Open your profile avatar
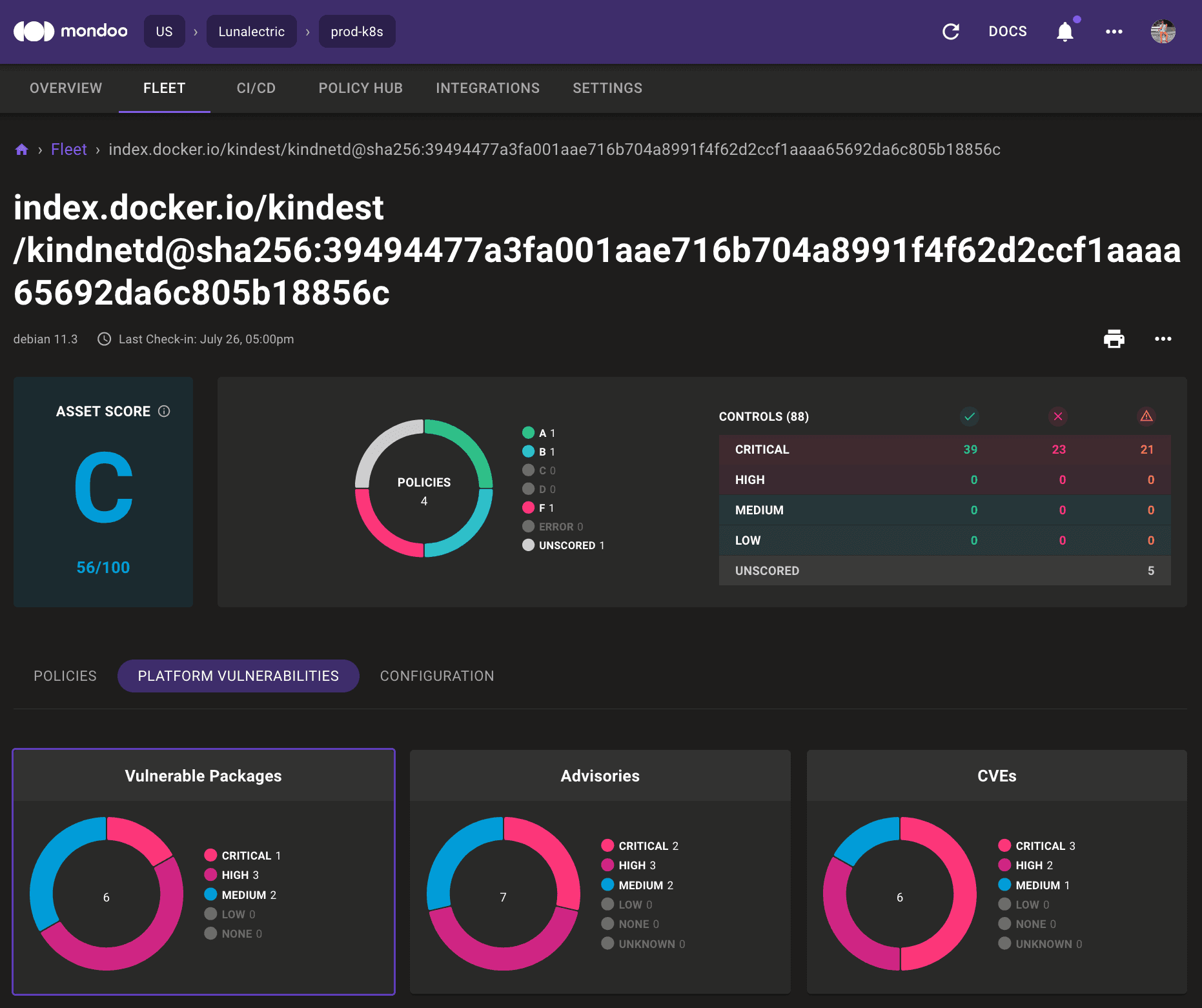1202x1008 pixels. (1163, 31)
